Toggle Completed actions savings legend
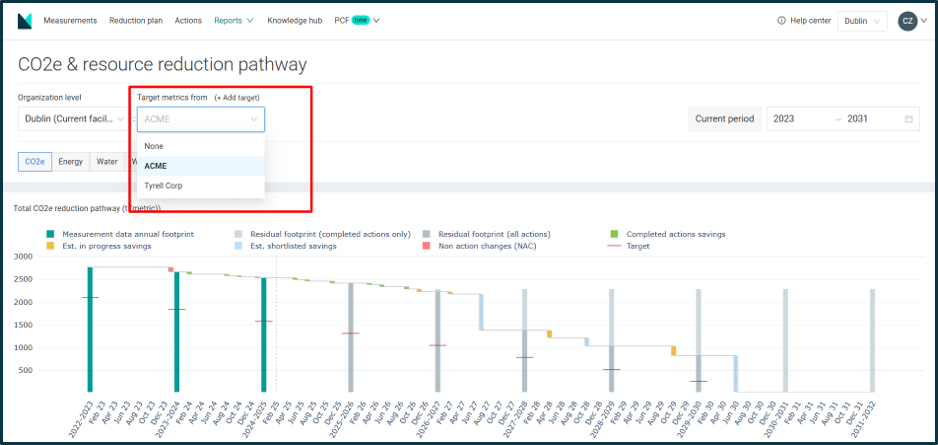The height and width of the screenshot is (445, 938). (x=668, y=234)
